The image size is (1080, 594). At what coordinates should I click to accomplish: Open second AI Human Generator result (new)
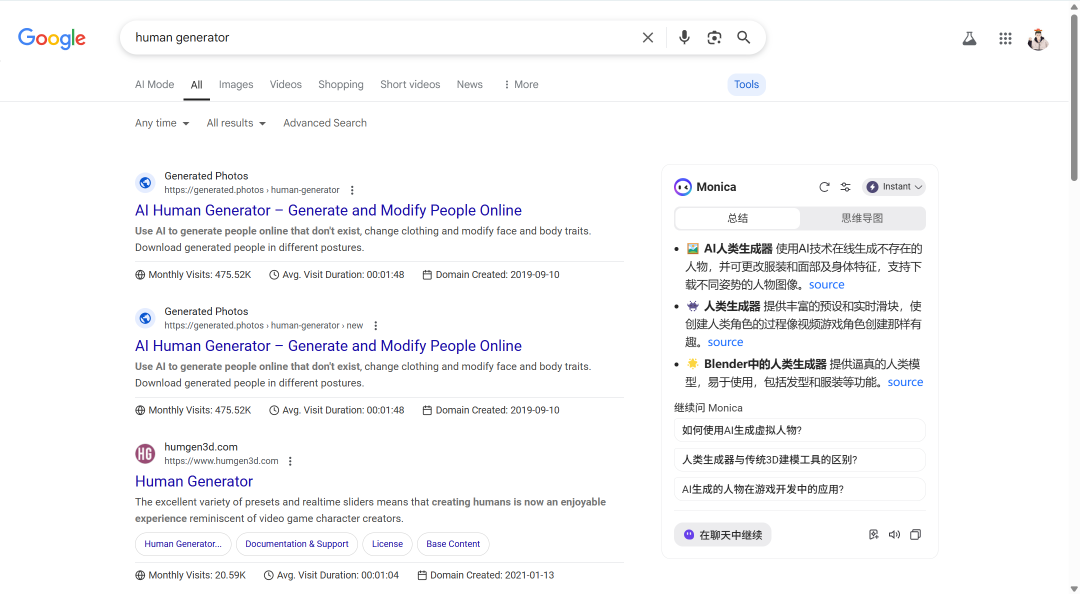click(x=329, y=346)
